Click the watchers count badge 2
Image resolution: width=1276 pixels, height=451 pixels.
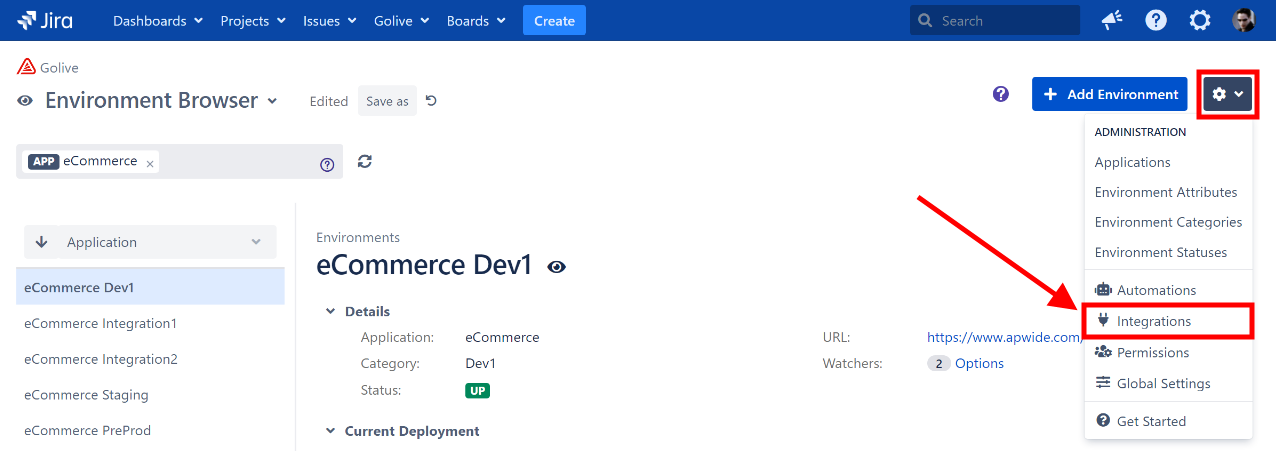click(939, 363)
